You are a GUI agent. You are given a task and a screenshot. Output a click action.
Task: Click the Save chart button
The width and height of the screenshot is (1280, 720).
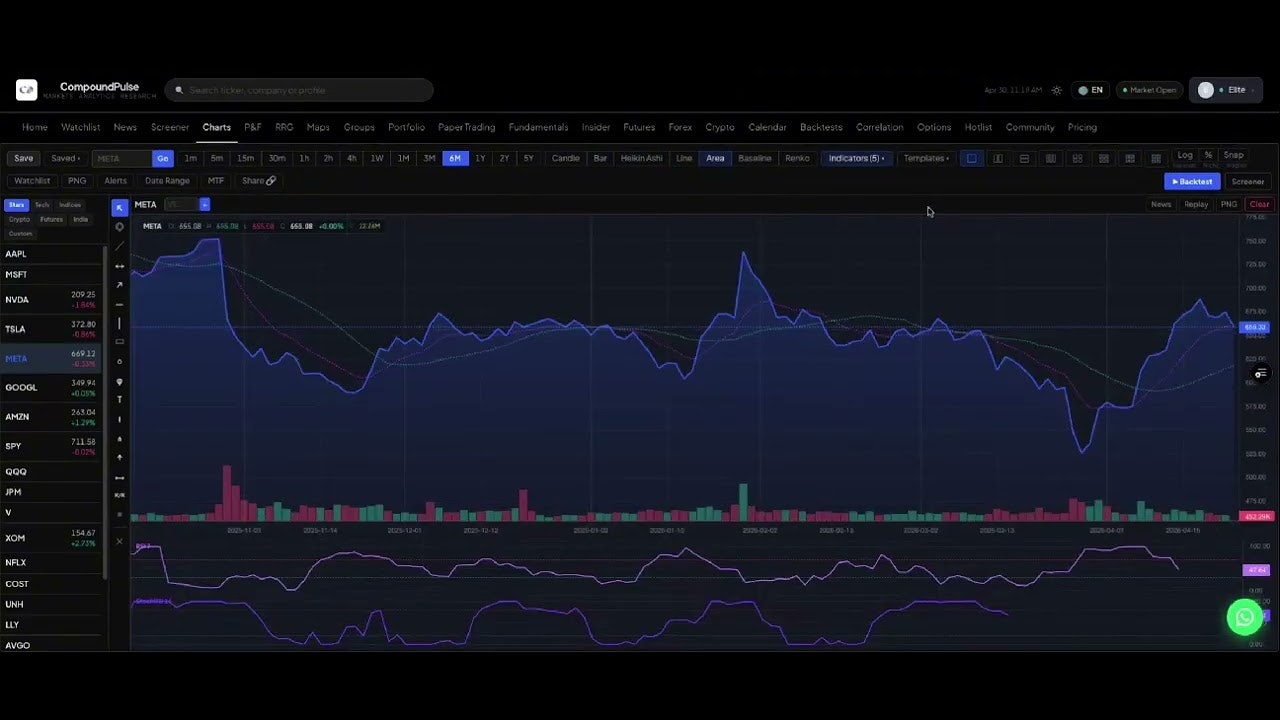tap(24, 158)
